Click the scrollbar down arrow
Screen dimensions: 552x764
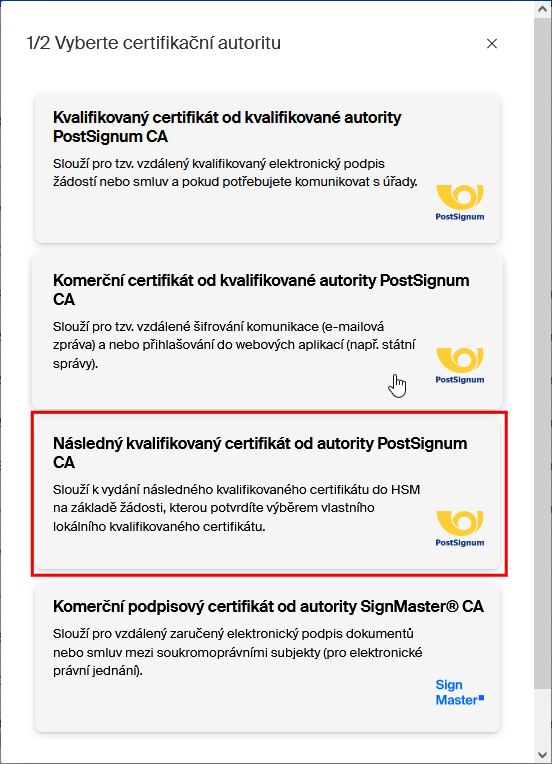pos(543,755)
